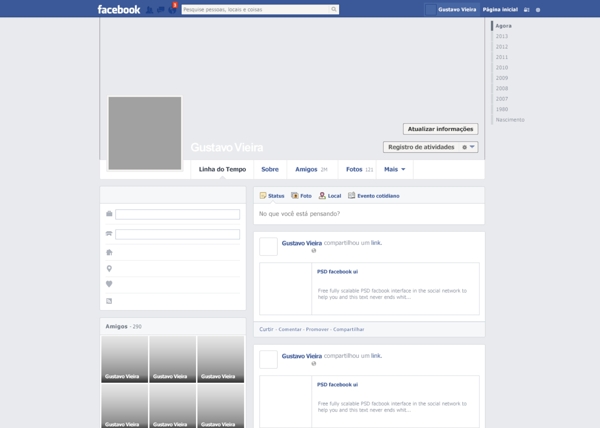Click the feed icon below the heart
This screenshot has height=428, width=600.
(109, 301)
